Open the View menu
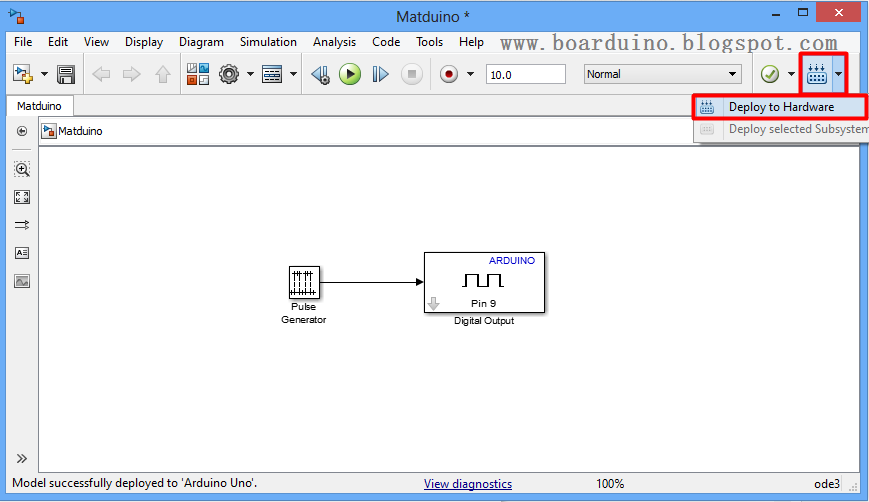Screen dimensions: 869x502 click(96, 42)
